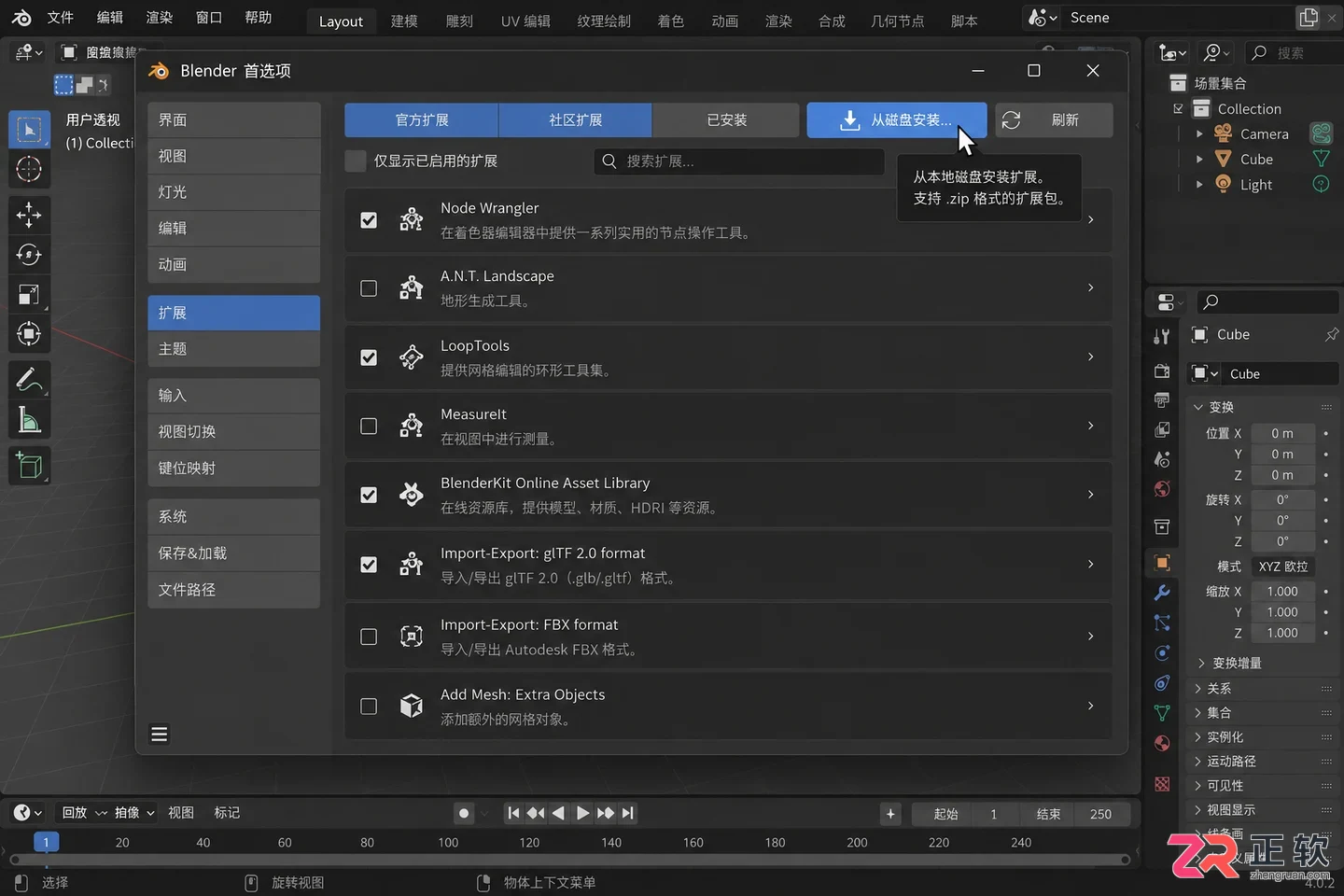1344x896 pixels.
Task: Enable the Import-Export FBX format checkbox
Action: [x=369, y=637]
